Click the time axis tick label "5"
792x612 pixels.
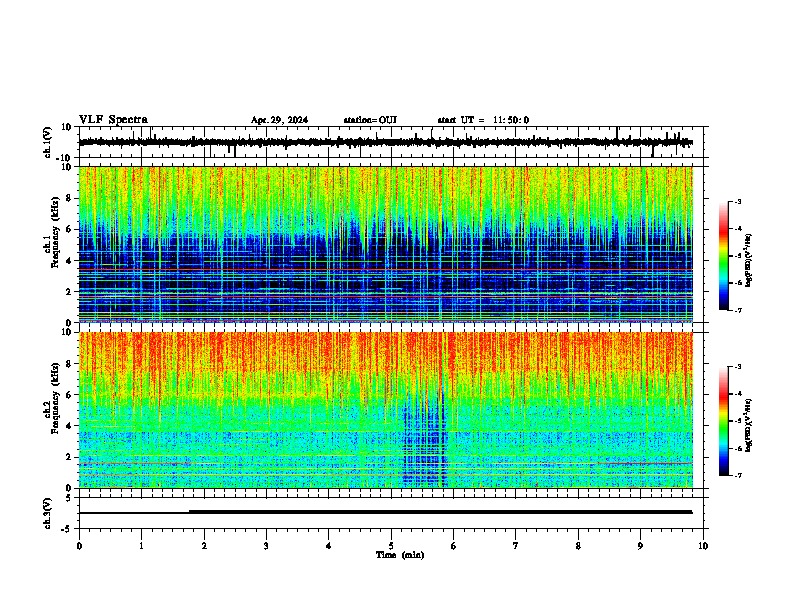pos(391,546)
